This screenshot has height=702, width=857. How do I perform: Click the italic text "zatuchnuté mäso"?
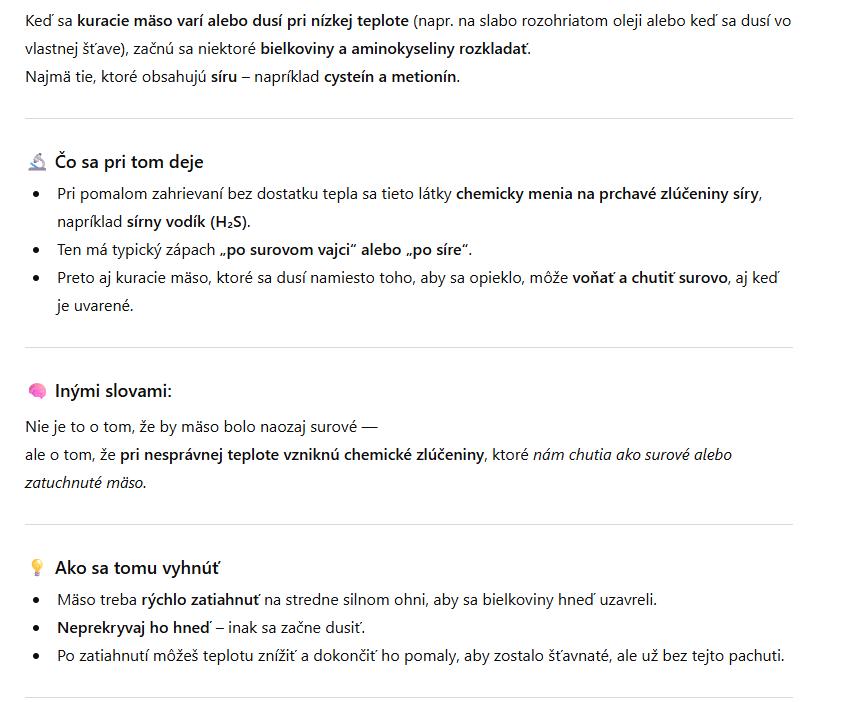(x=85, y=483)
